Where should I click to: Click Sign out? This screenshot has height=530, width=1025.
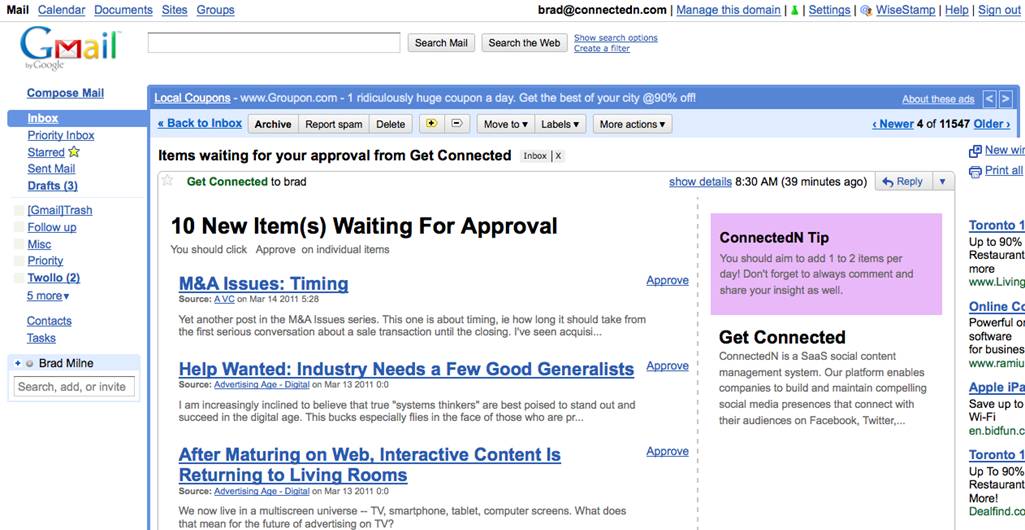pyautogui.click(x=999, y=10)
